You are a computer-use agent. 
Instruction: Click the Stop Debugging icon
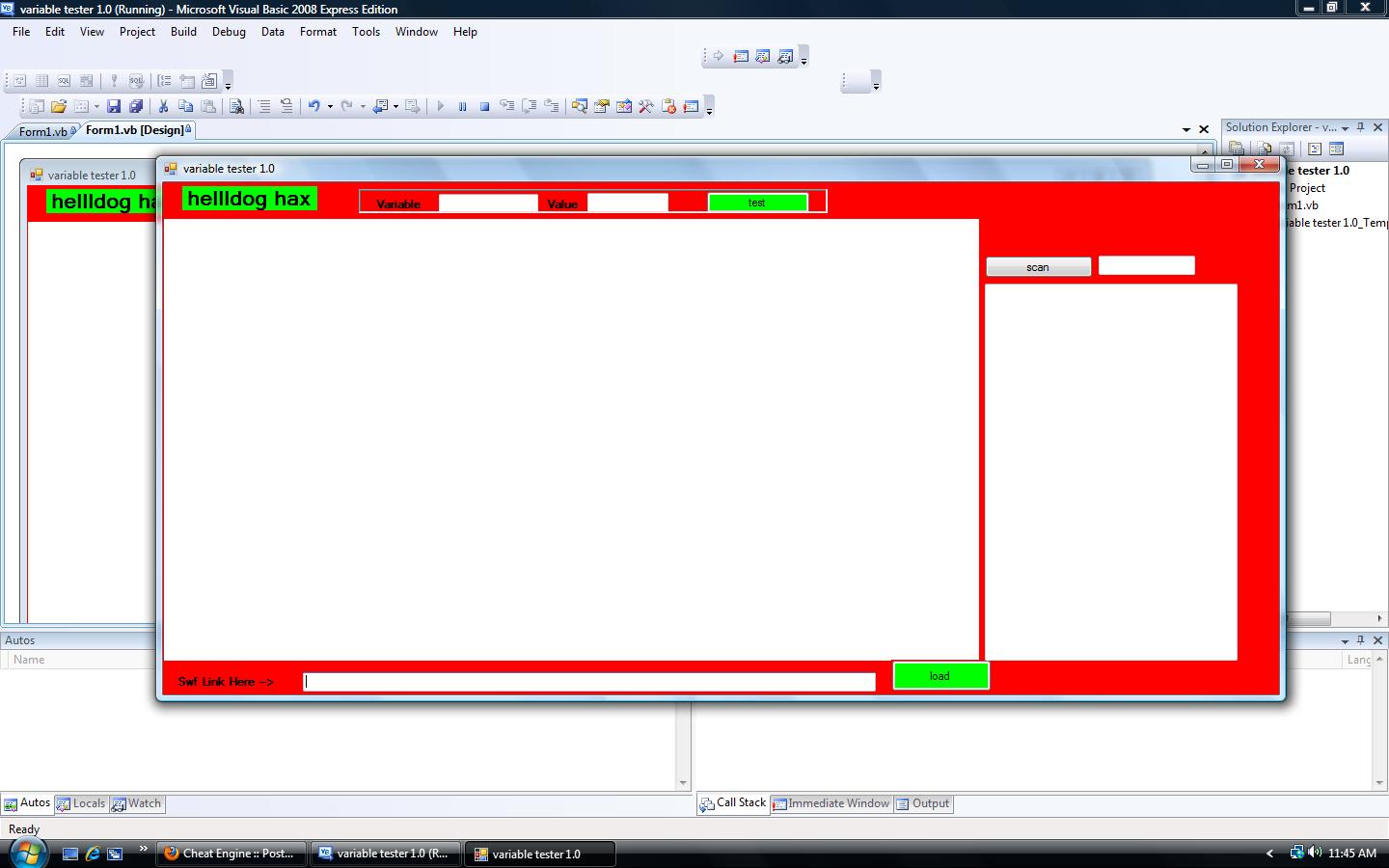tap(484, 106)
